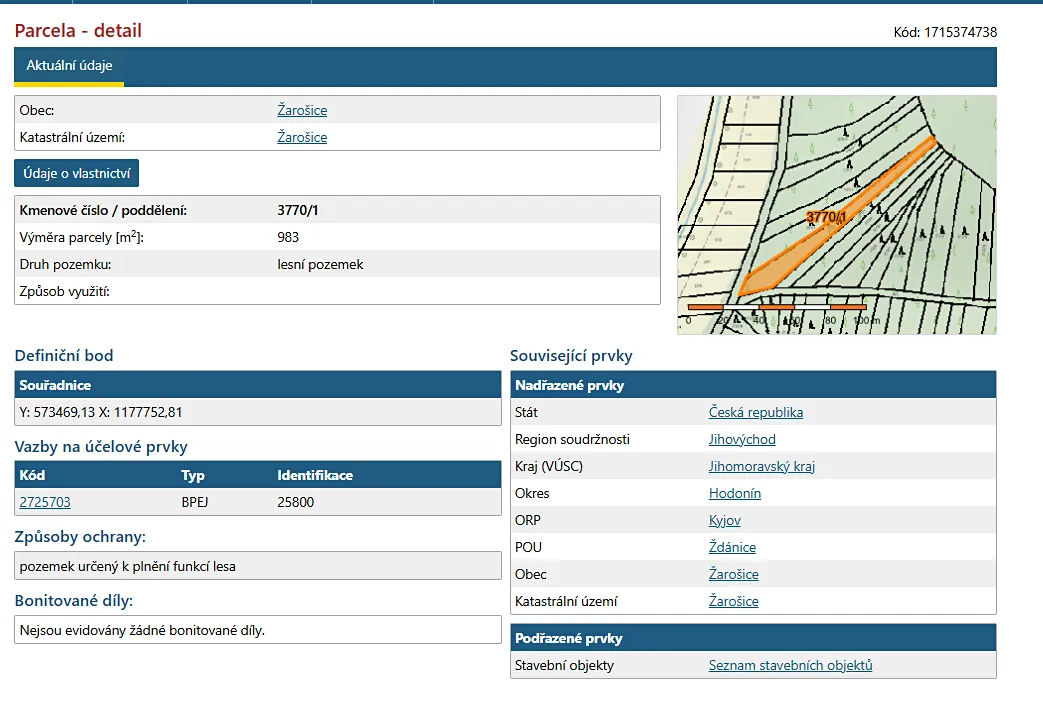Open Žarošice link beside Obec in Aktuální údaje
1043x709 pixels.
(x=302, y=110)
